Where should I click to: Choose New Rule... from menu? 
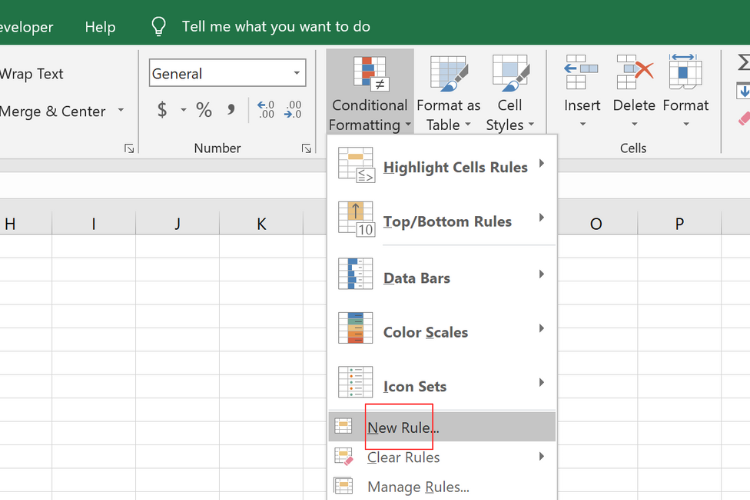442,426
